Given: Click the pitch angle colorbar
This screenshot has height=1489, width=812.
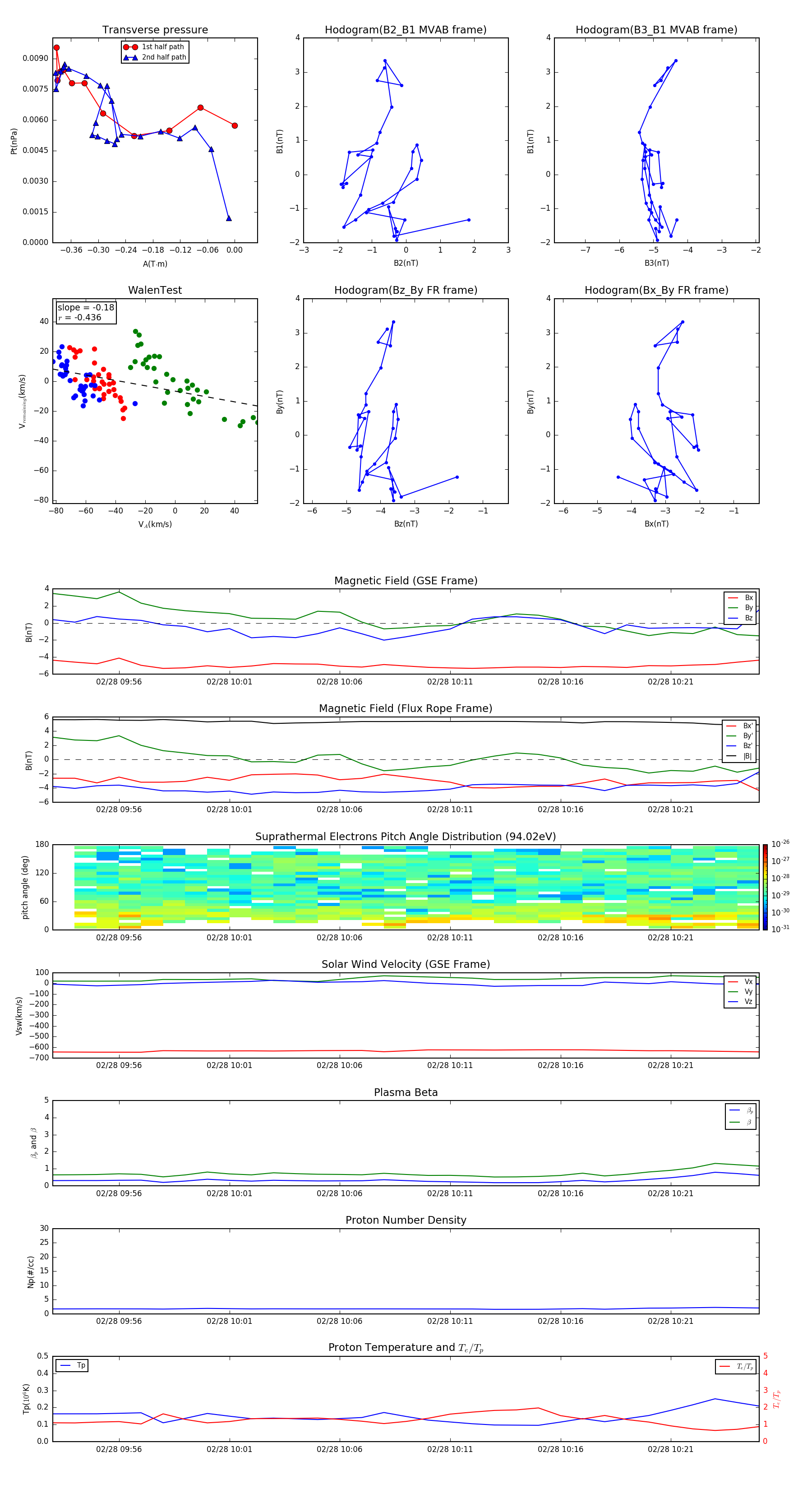Looking at the screenshot, I should tap(765, 887).
